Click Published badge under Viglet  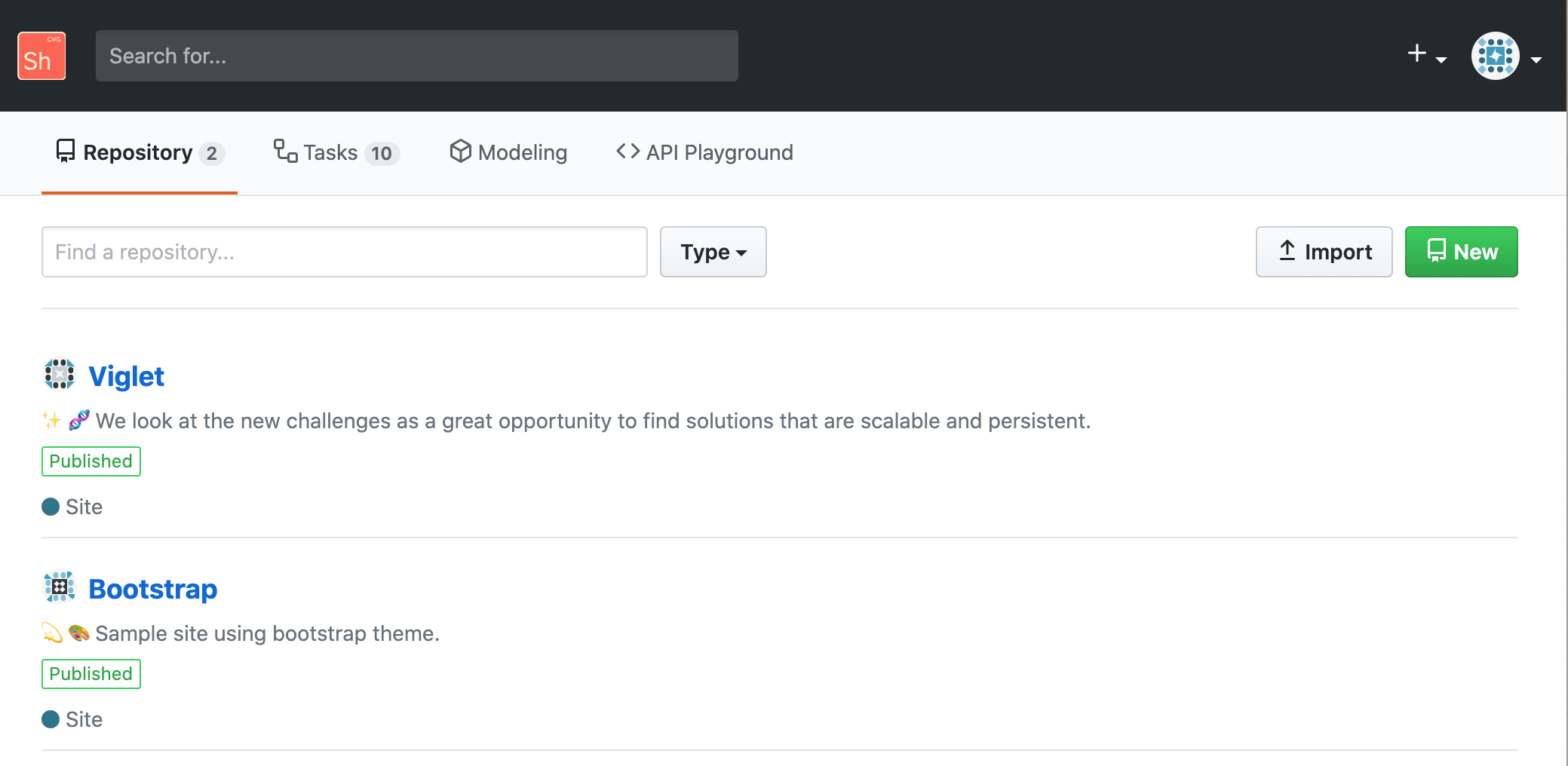(91, 461)
